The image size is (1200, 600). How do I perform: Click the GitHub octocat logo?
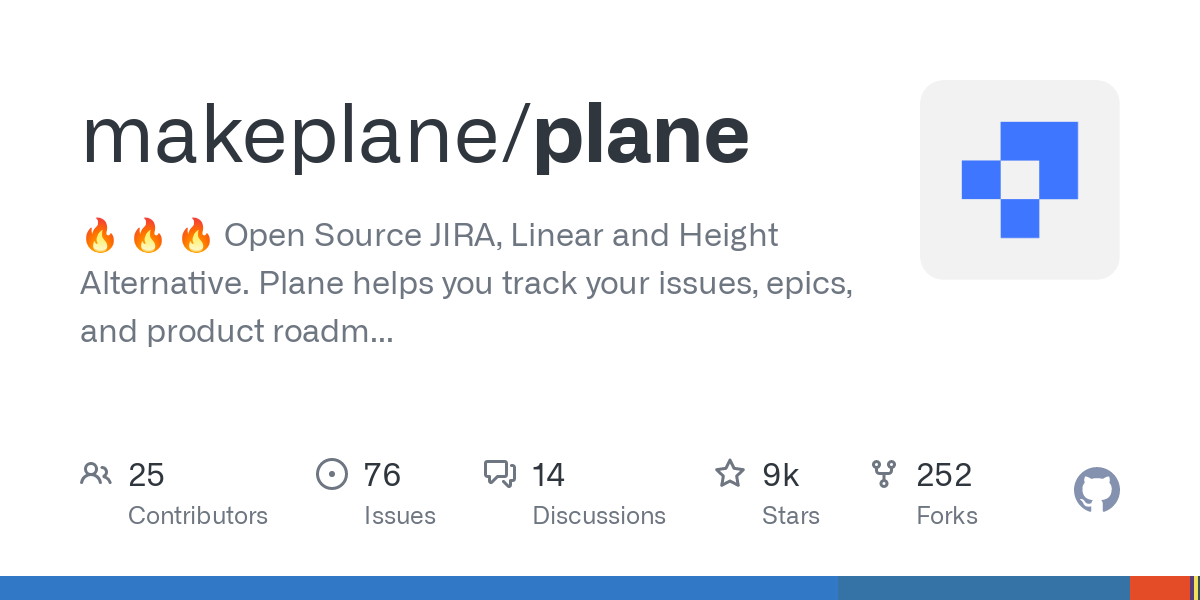point(1096,490)
